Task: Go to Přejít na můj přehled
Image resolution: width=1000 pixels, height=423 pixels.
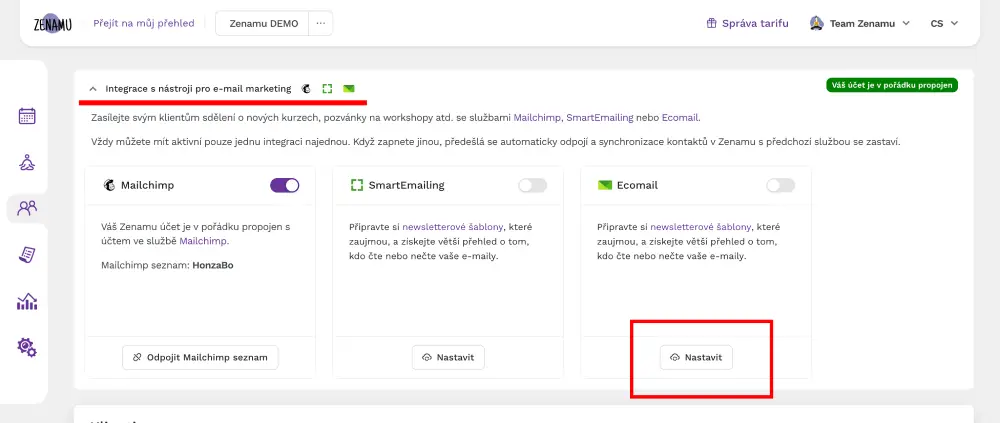Action: pos(143,24)
